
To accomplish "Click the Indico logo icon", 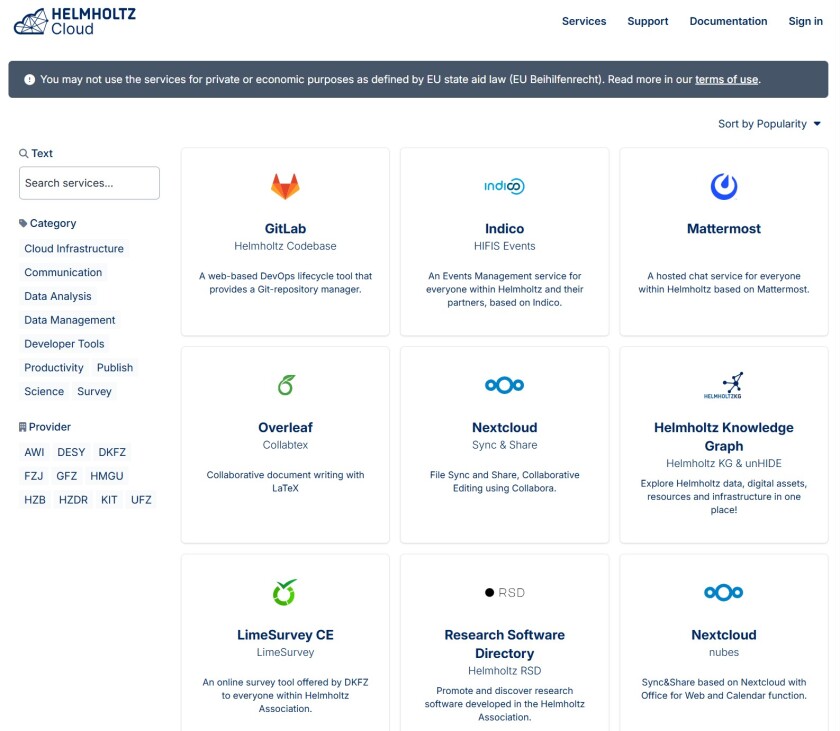I will (x=504, y=186).
